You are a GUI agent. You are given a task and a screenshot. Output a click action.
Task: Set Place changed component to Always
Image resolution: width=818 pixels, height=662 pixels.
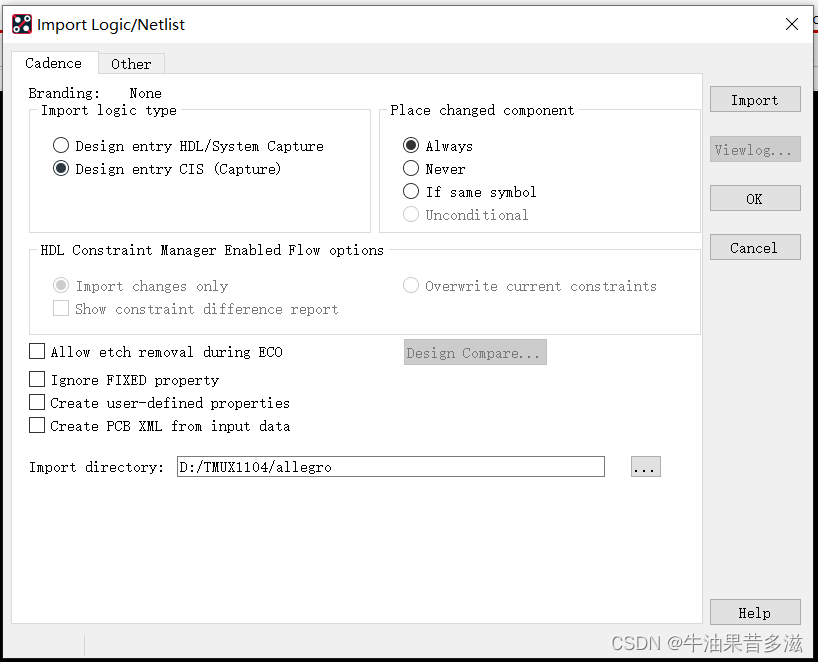pos(411,146)
